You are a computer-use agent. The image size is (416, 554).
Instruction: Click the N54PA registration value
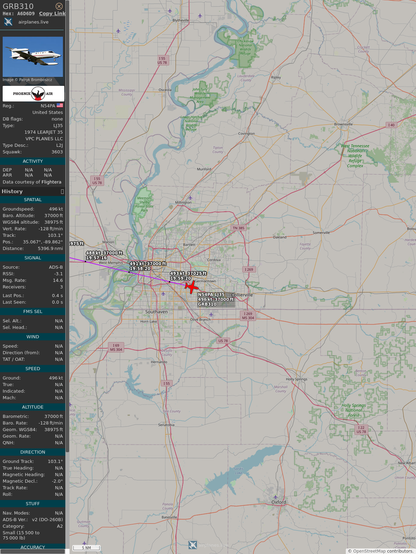point(48,106)
